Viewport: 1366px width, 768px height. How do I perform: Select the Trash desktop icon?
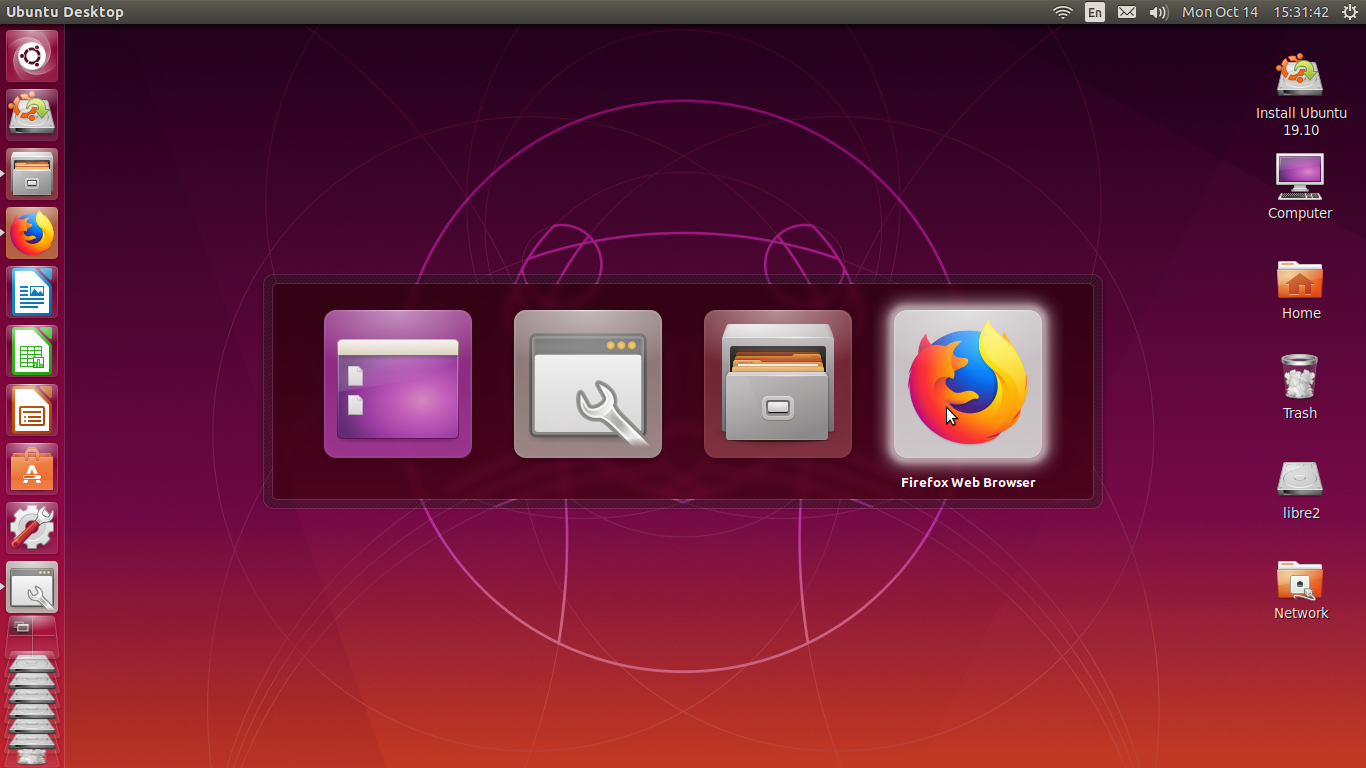pos(1300,387)
